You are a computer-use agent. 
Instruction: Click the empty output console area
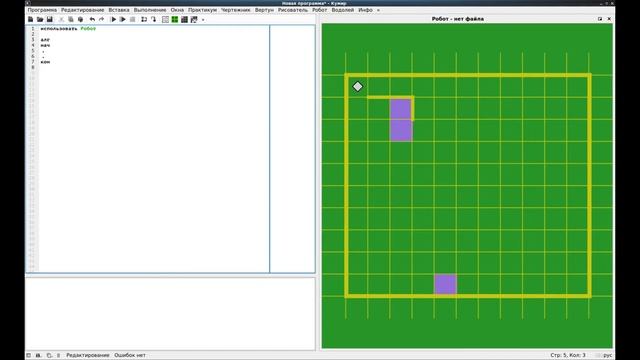tap(170, 313)
